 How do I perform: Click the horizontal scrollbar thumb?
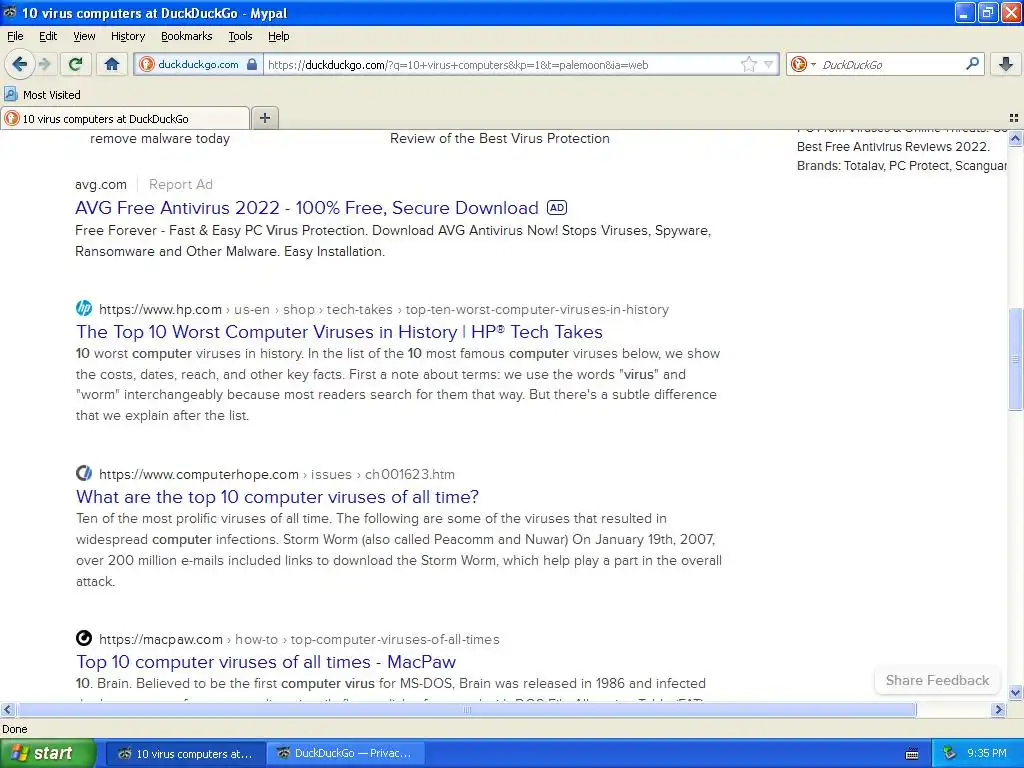click(466, 709)
